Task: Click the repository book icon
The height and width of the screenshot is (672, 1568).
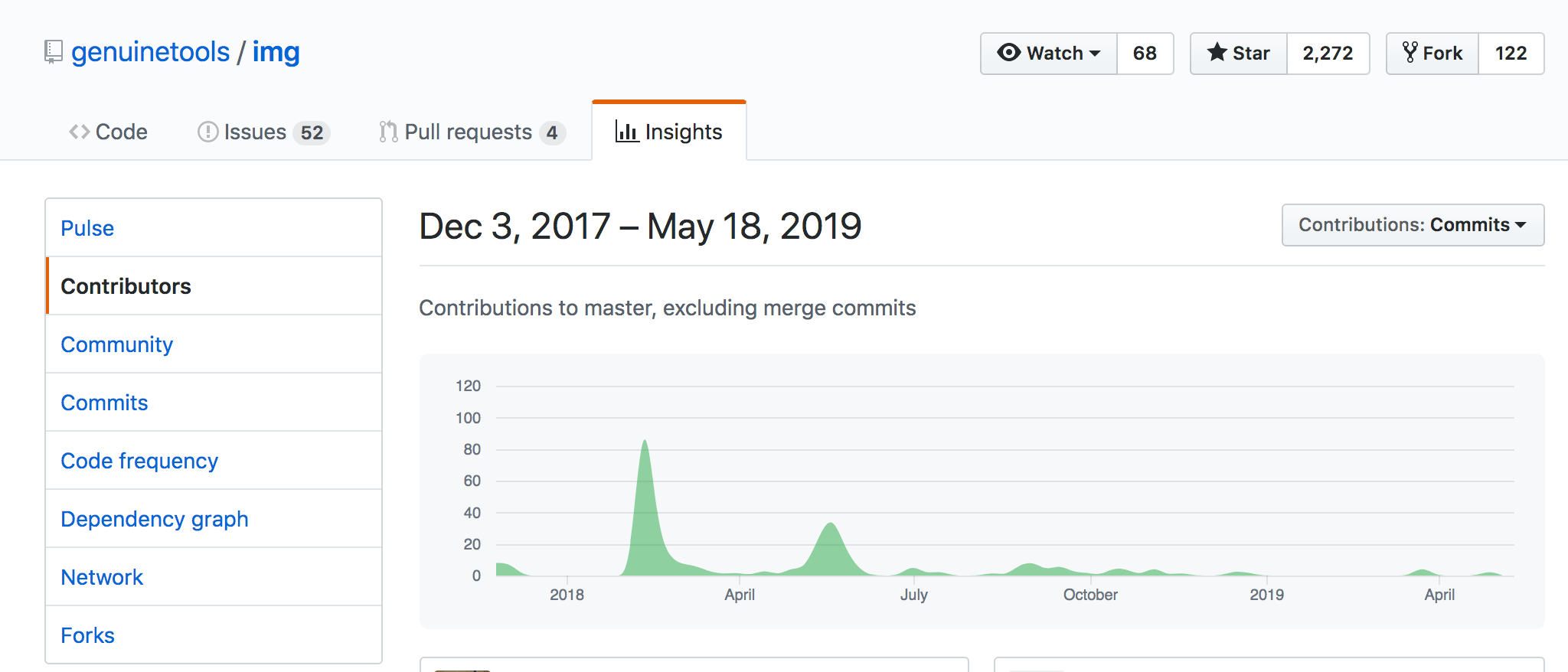Action: tap(53, 52)
